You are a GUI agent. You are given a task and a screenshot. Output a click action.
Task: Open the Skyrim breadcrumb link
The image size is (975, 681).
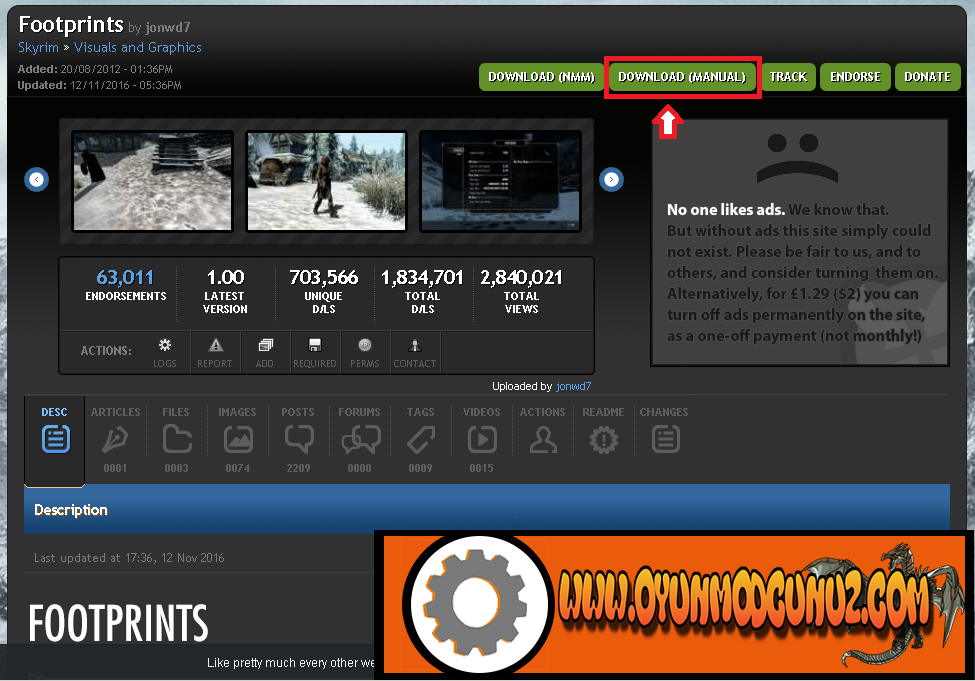click(x=38, y=47)
